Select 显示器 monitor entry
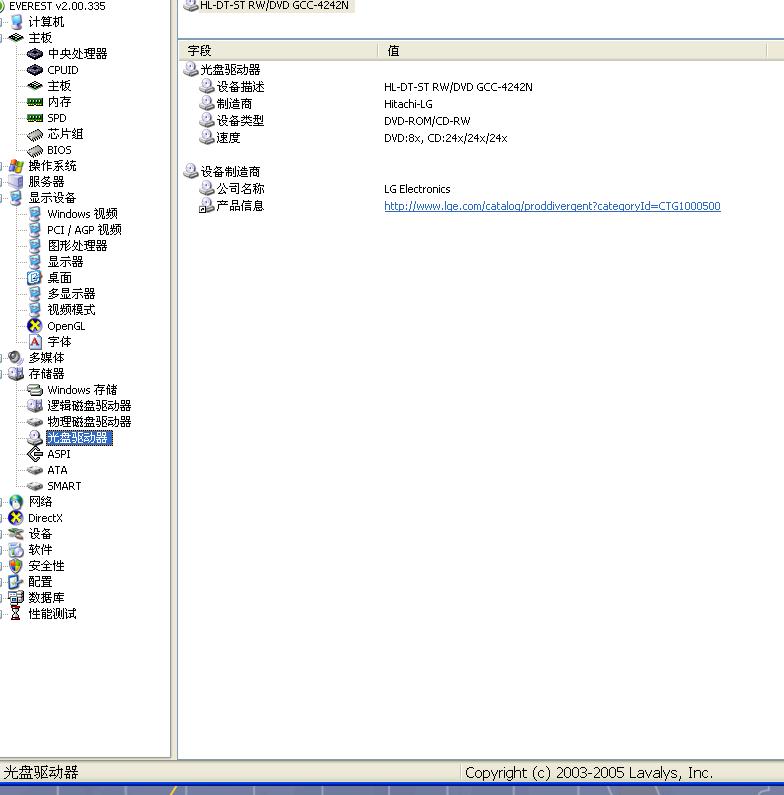Screen dimensions: 784x795 tap(65, 262)
